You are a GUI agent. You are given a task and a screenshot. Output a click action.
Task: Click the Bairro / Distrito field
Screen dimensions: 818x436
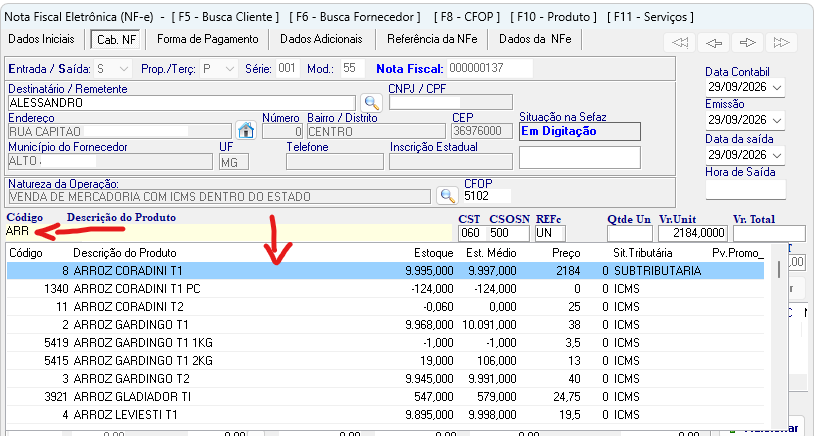click(376, 131)
